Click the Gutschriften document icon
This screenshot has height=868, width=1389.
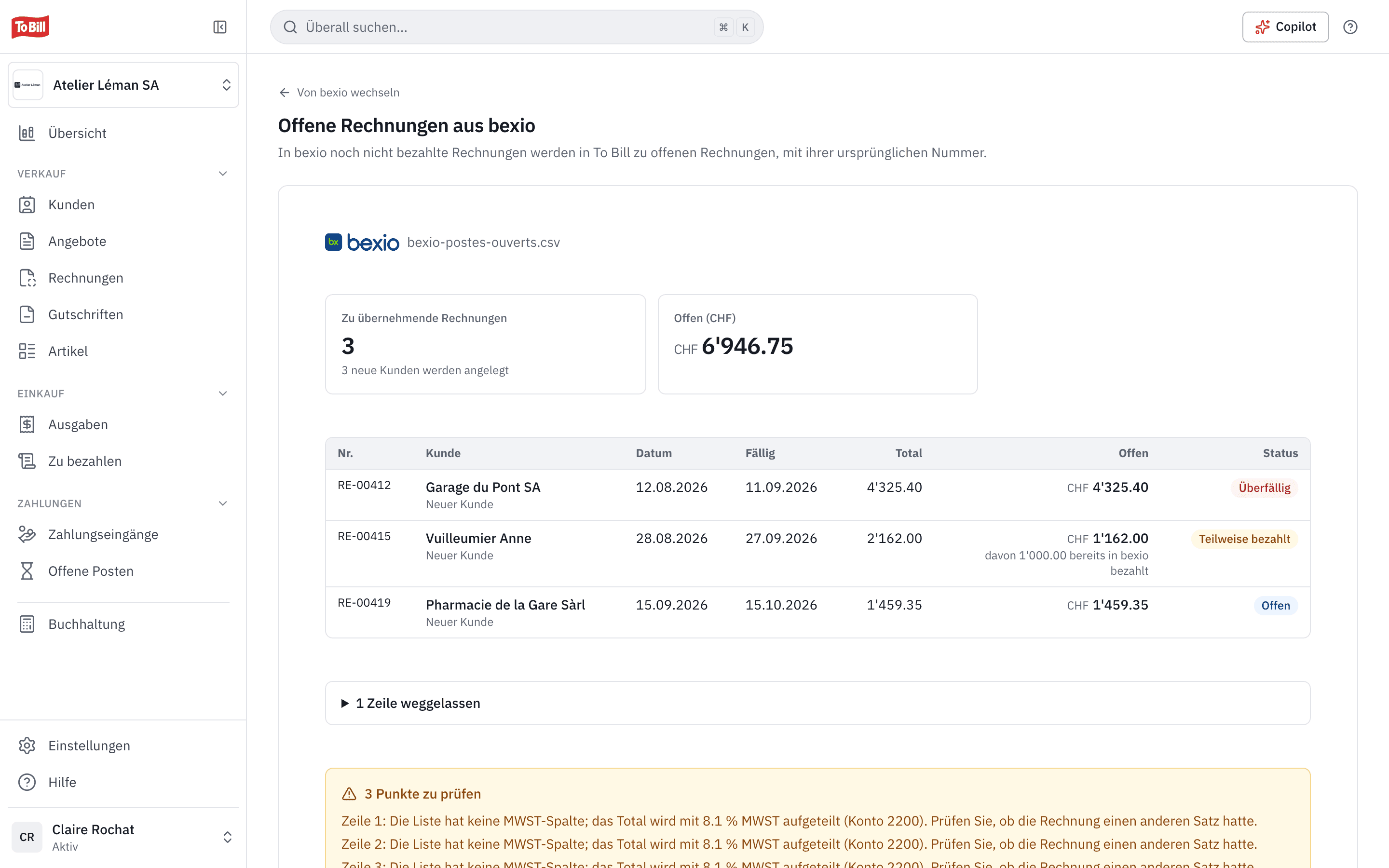click(x=27, y=314)
